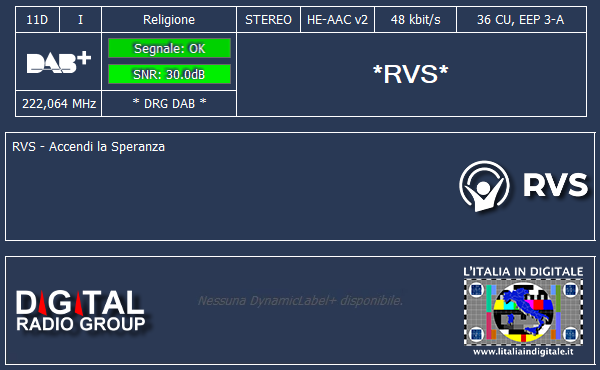Click the country code I cell
This screenshot has width=600, height=370.
click(80, 20)
